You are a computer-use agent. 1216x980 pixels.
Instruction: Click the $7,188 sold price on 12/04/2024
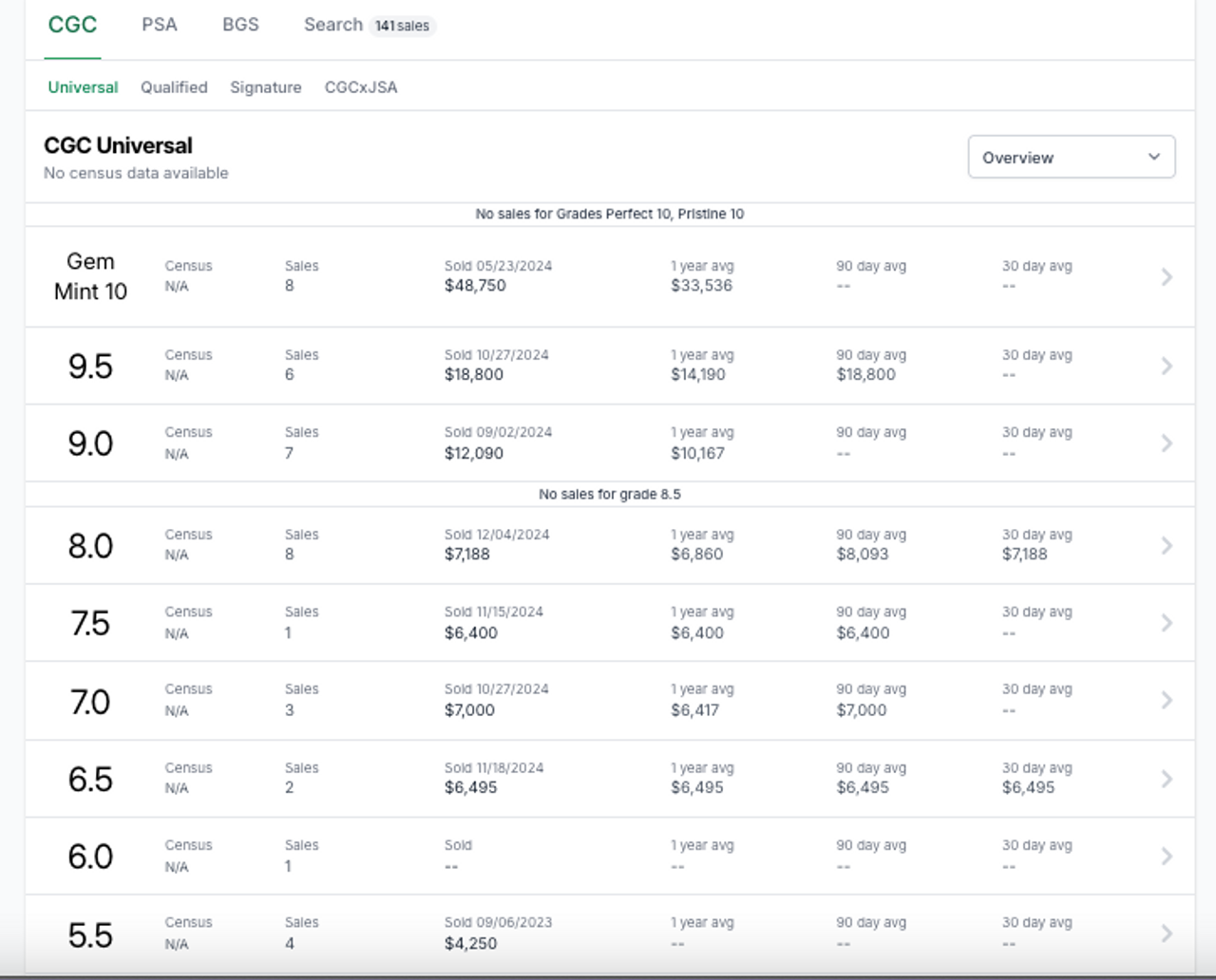[x=467, y=554]
